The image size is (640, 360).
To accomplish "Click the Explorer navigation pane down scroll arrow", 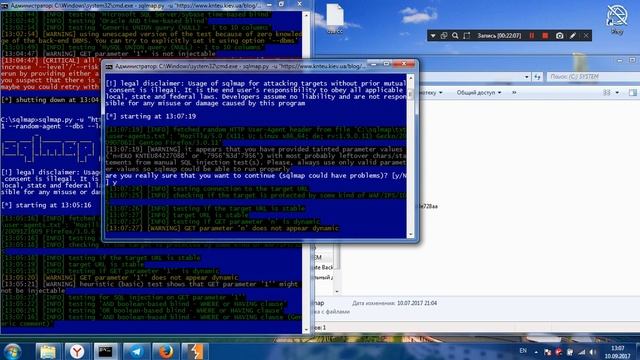I will (337, 291).
